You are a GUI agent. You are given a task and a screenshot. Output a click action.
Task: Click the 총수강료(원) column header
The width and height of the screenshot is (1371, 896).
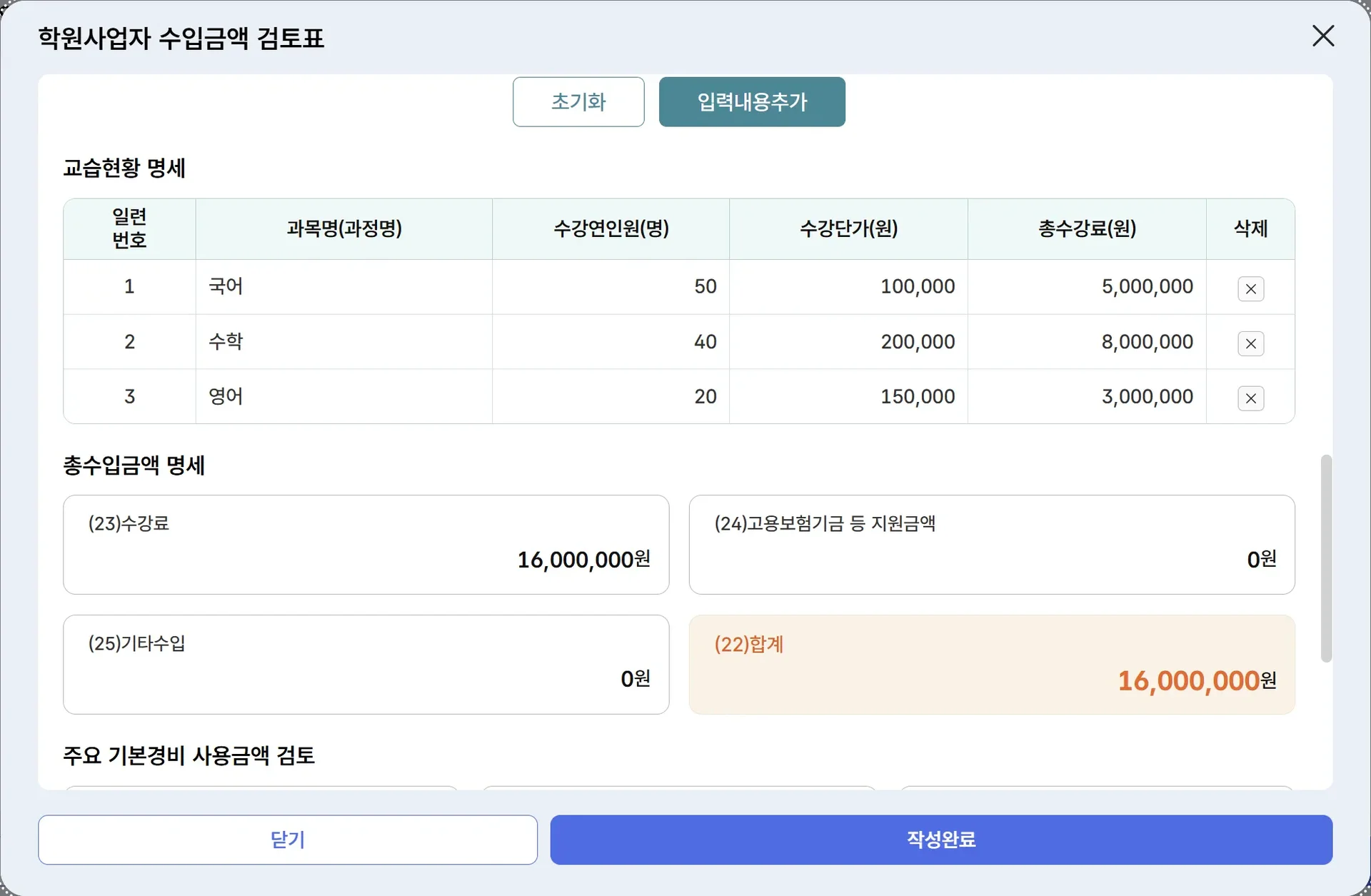(x=1087, y=228)
